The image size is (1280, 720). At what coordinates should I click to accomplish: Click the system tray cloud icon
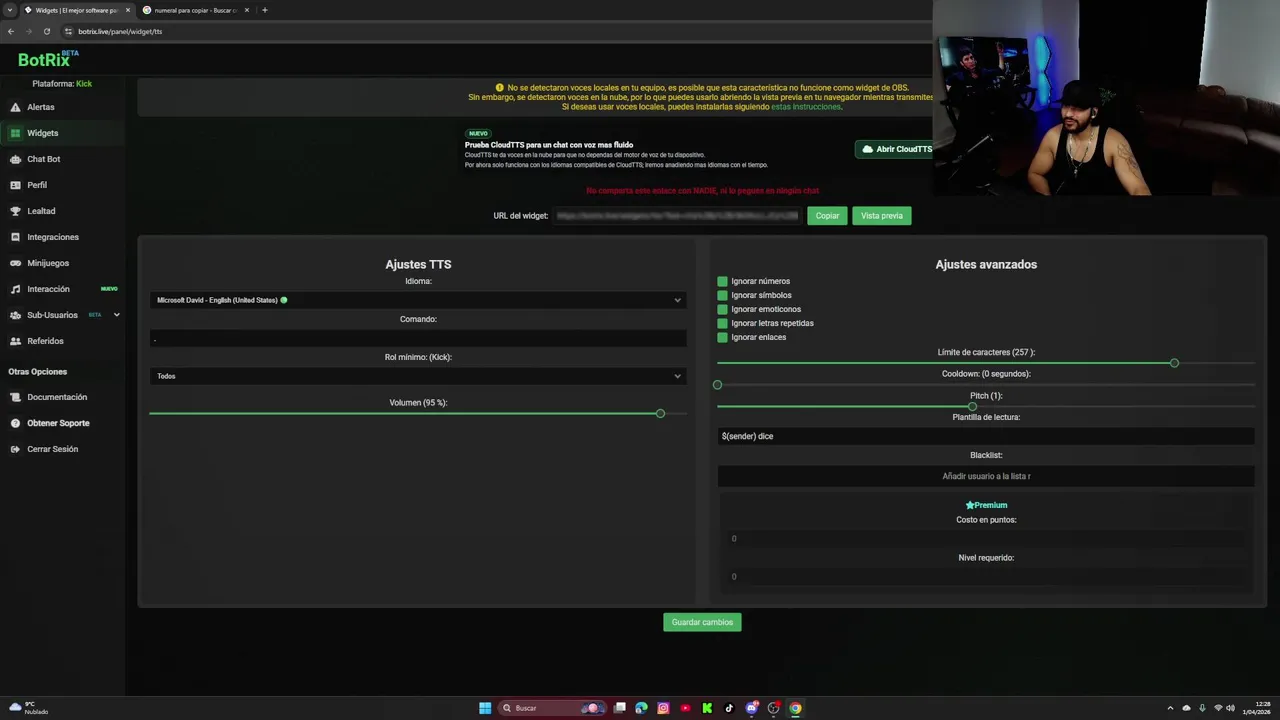coord(1186,708)
